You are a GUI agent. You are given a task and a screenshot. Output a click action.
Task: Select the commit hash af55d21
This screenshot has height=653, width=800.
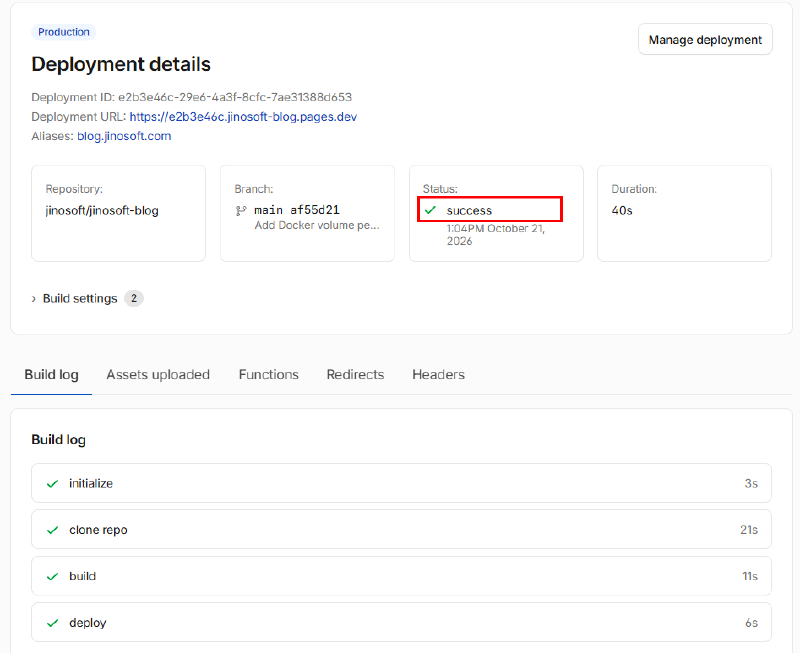[x=315, y=210]
